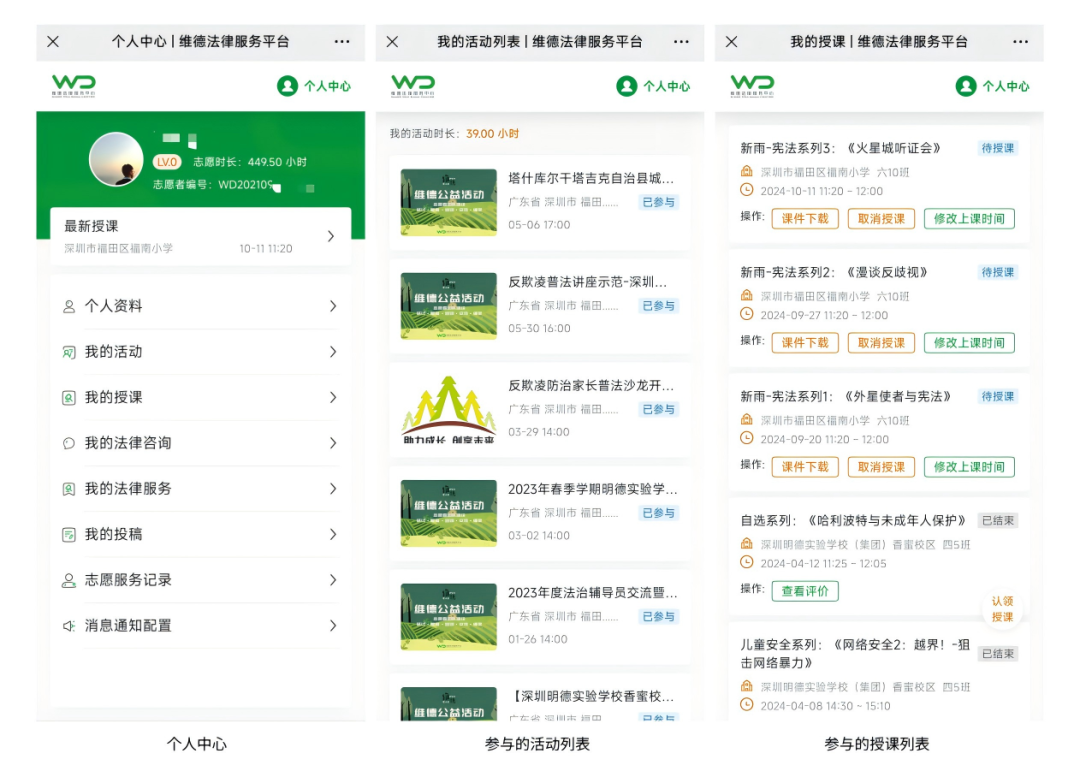Open the three-dot menu on 我的授课 page
Image resolution: width=1080 pixels, height=777 pixels.
click(1020, 42)
